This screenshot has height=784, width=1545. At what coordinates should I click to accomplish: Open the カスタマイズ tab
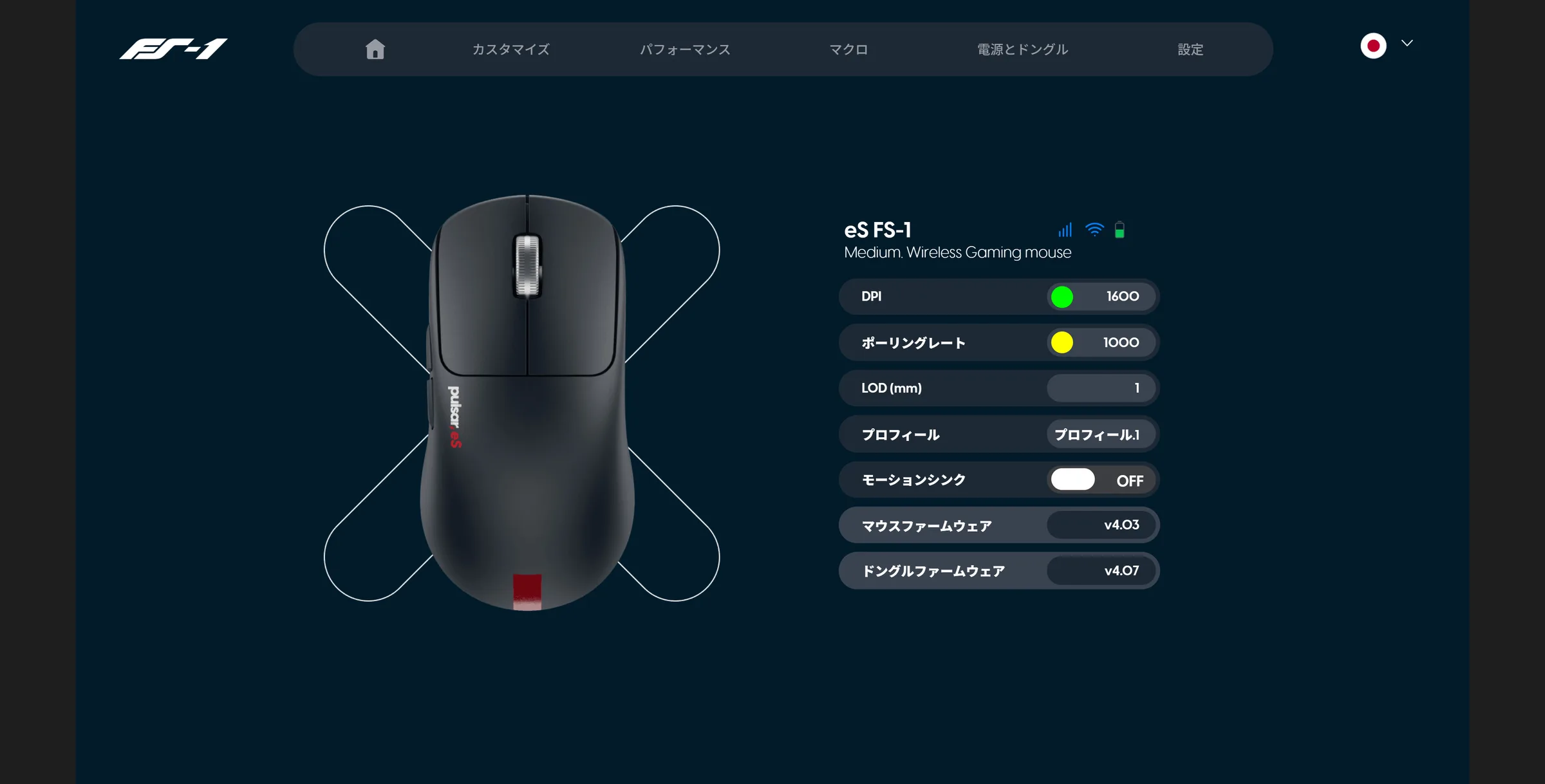[x=511, y=50]
